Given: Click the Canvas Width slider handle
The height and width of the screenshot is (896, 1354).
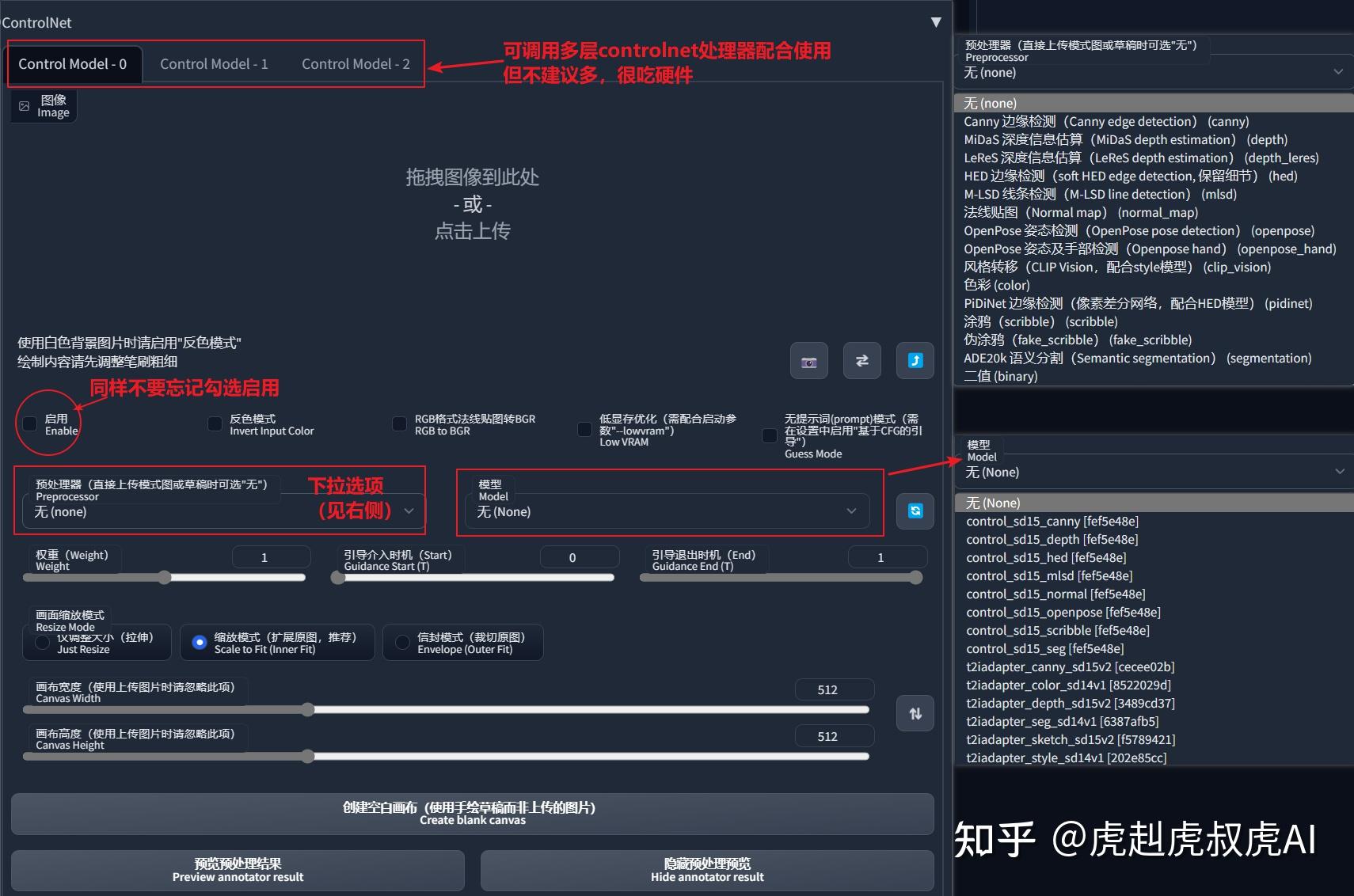Looking at the screenshot, I should click(308, 710).
